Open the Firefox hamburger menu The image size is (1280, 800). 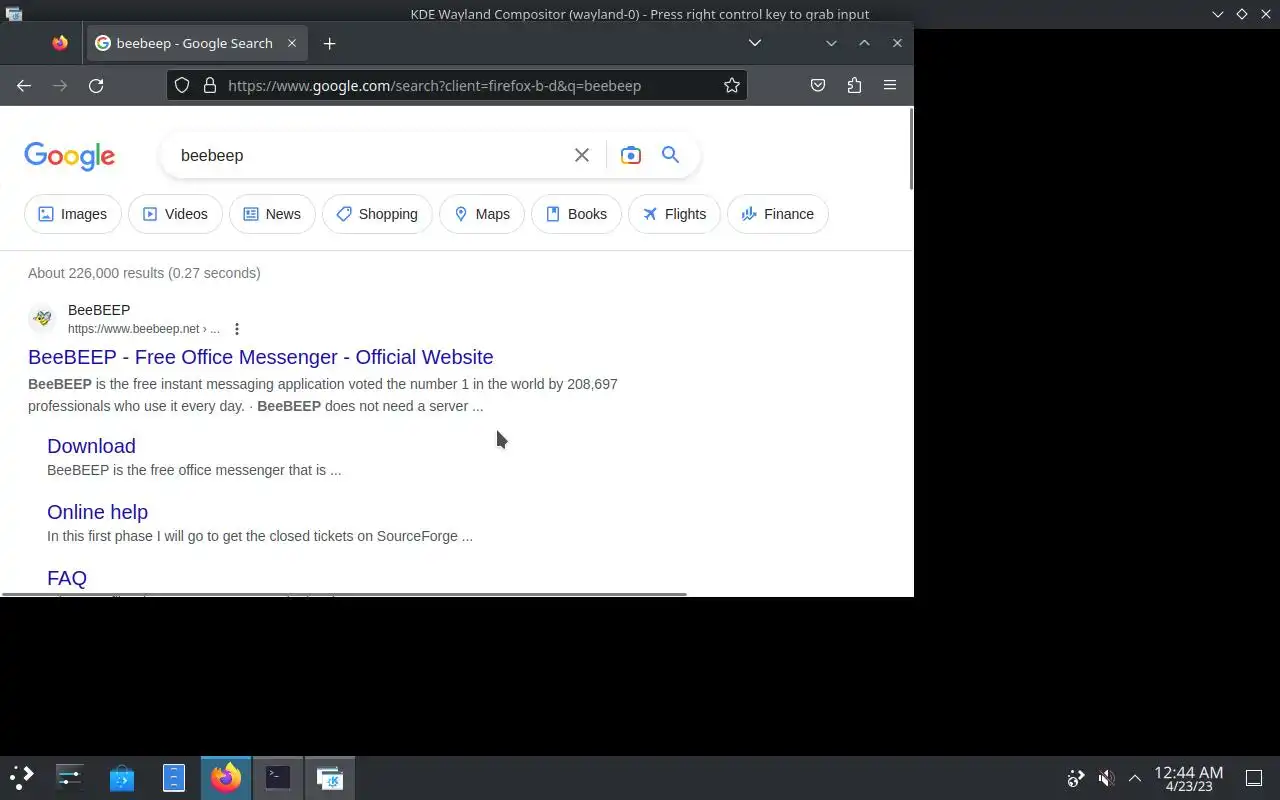point(890,86)
